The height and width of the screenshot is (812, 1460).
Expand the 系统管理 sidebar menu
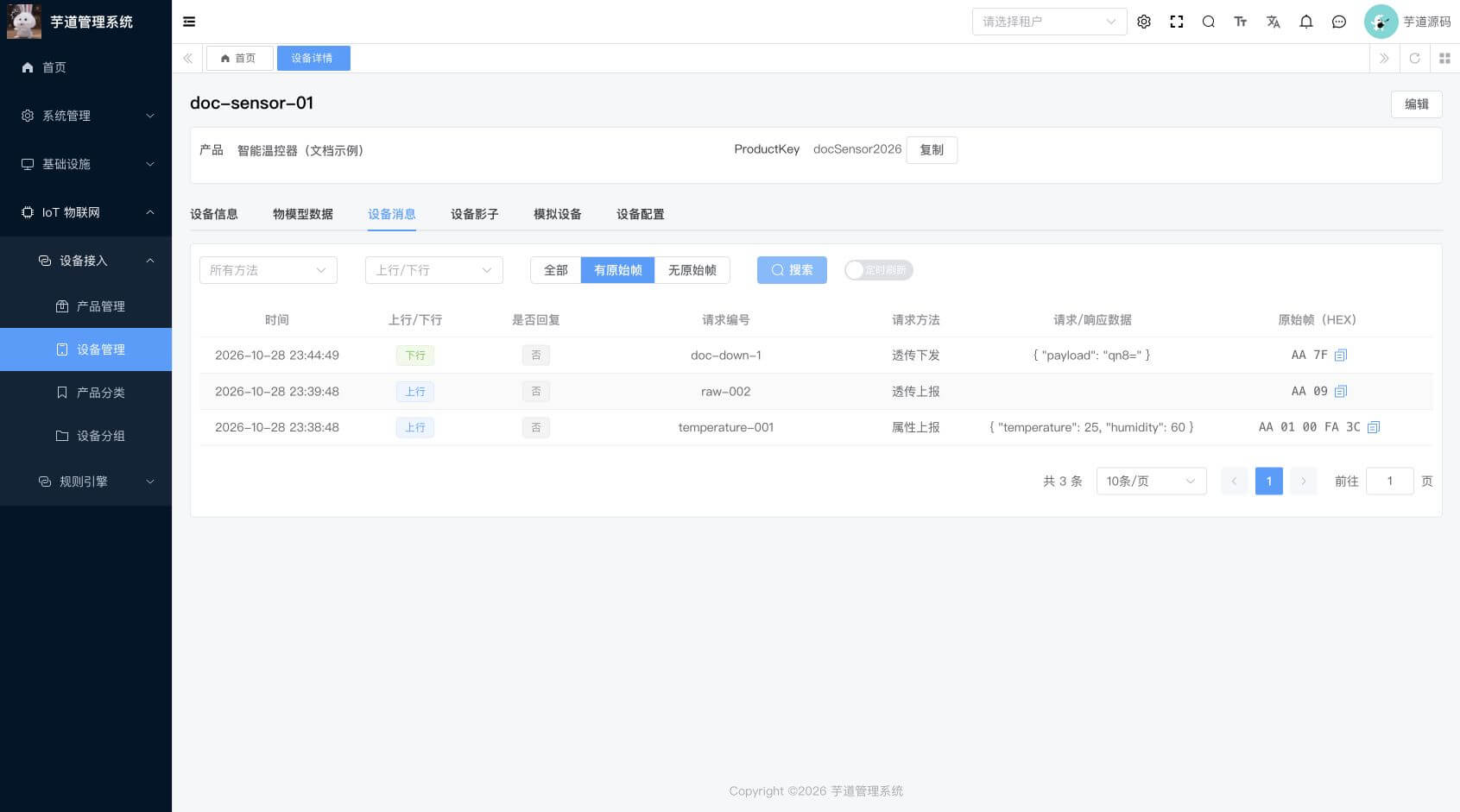[86, 116]
